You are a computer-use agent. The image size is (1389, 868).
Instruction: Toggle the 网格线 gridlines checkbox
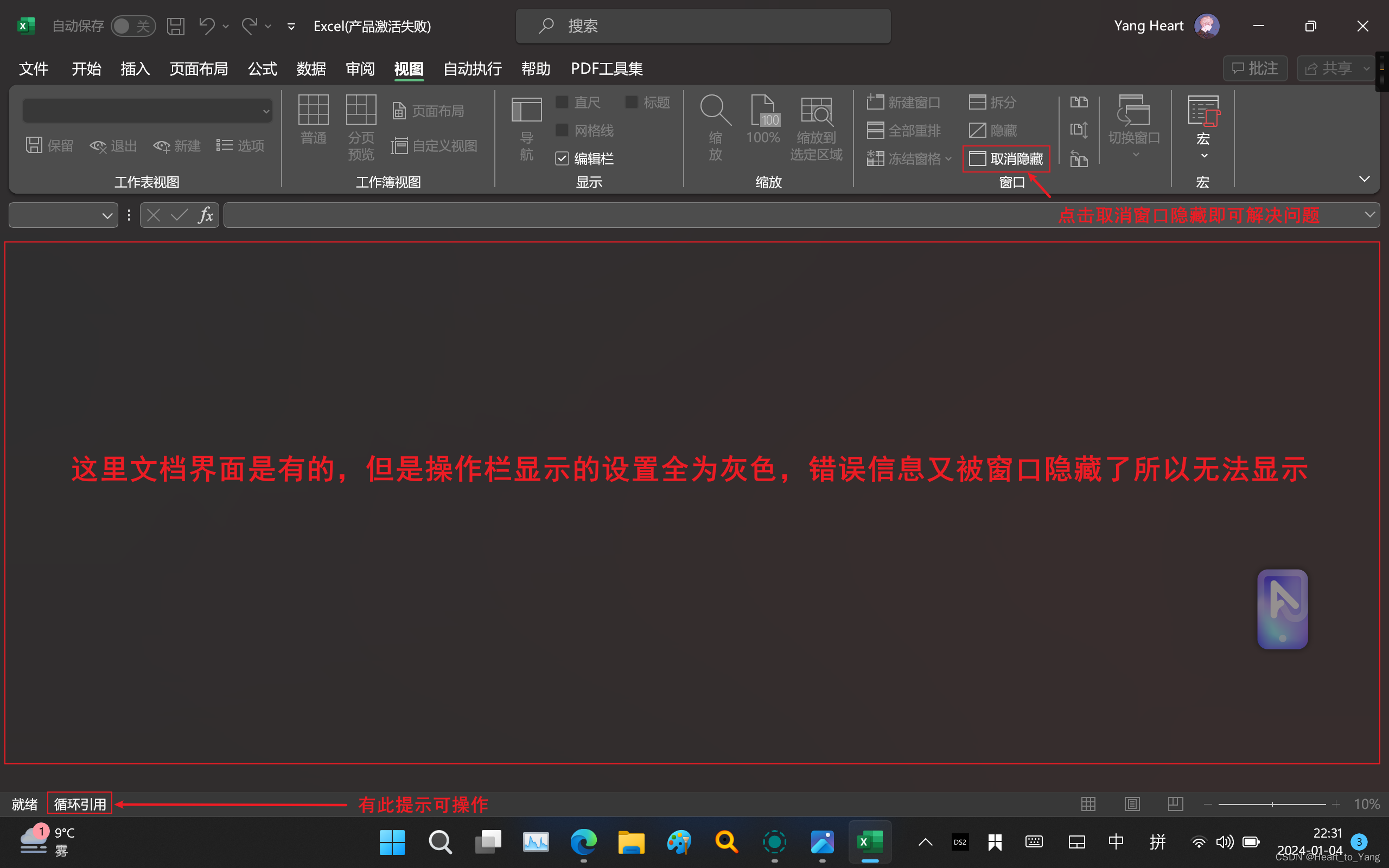click(x=562, y=130)
